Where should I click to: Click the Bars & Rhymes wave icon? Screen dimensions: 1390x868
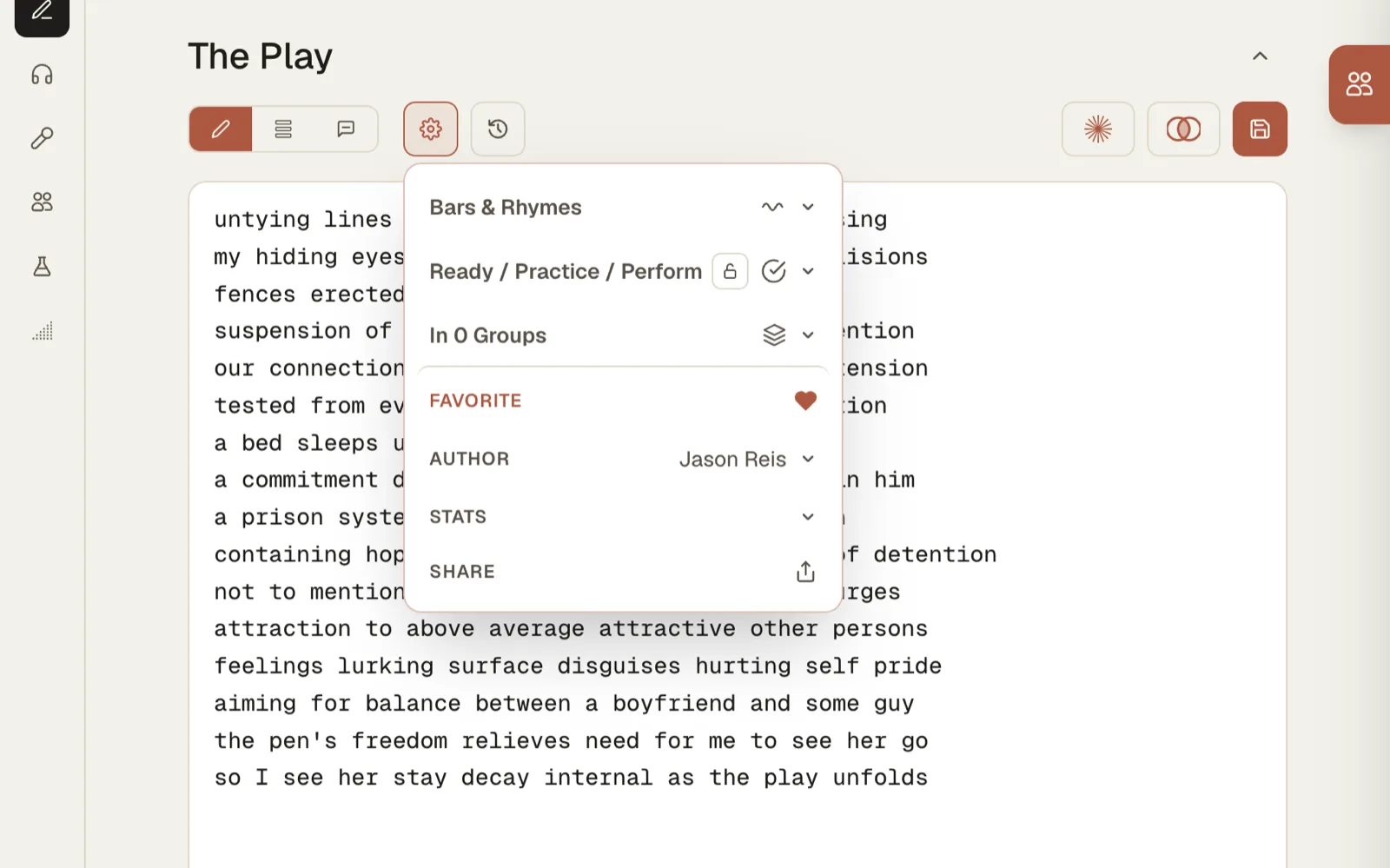pos(772,207)
